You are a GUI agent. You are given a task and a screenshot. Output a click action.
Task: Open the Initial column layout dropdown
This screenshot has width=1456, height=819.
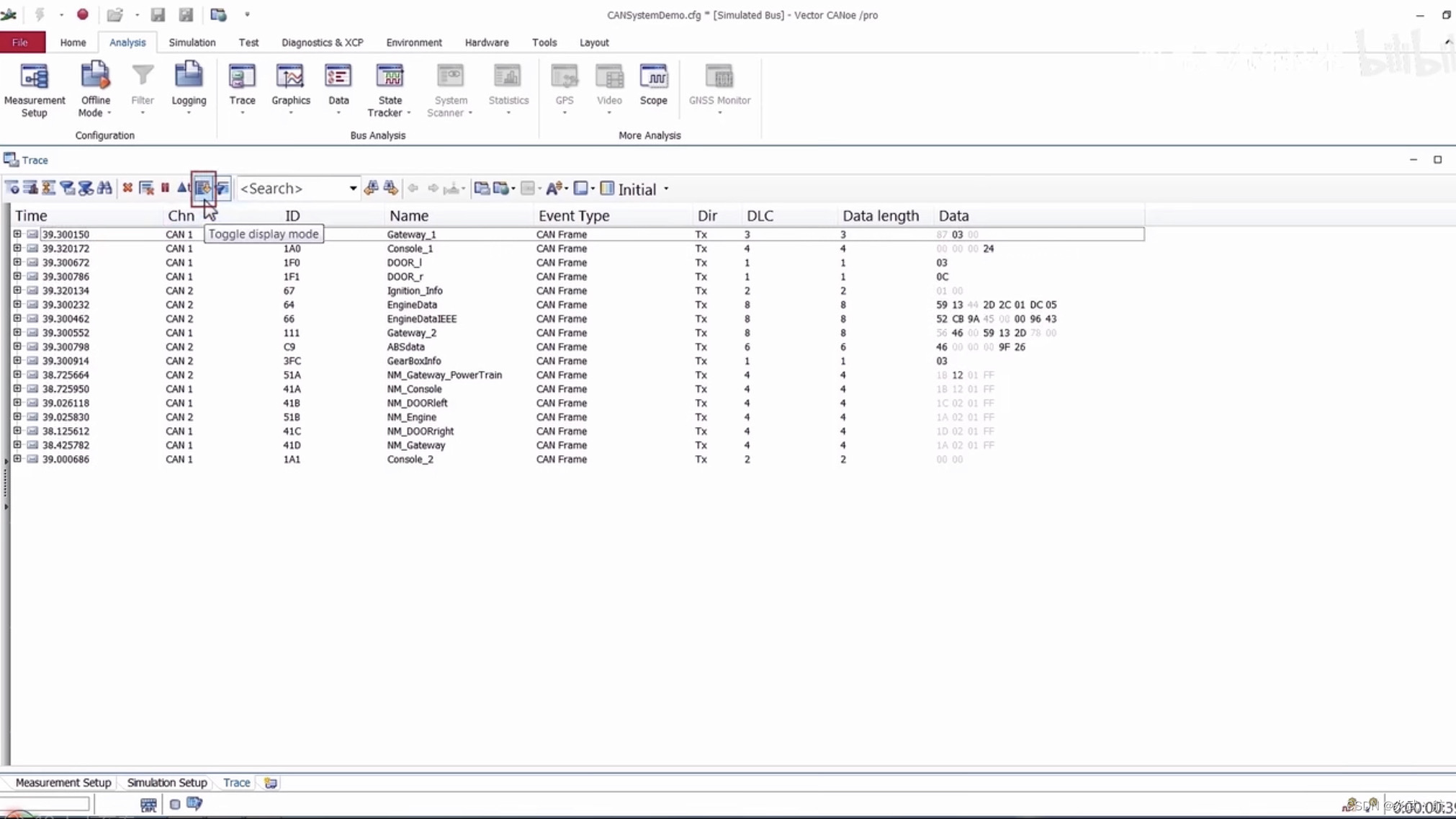coord(666,189)
